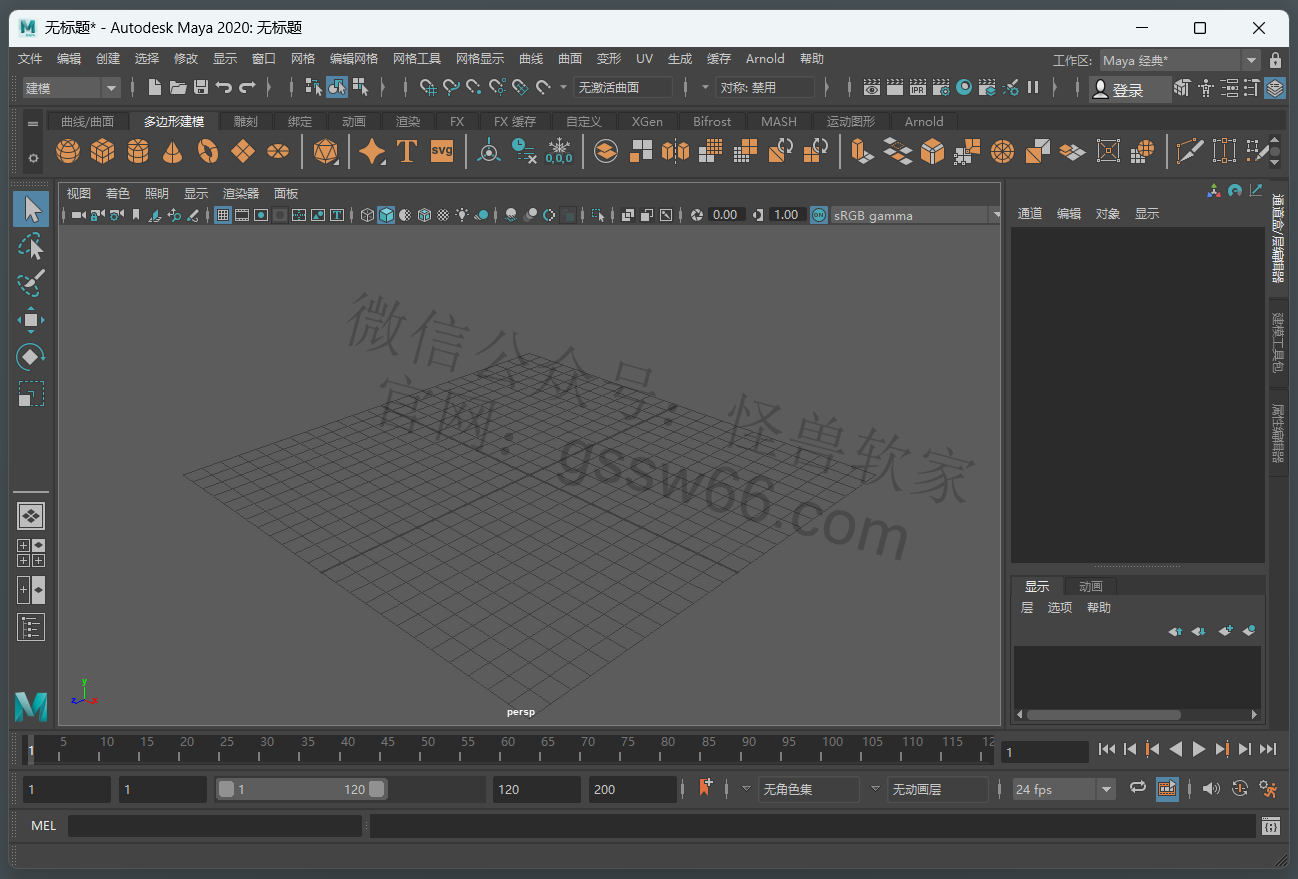Switch to the MASH shelf tab
Screen dimensions: 1298x879
click(x=779, y=122)
